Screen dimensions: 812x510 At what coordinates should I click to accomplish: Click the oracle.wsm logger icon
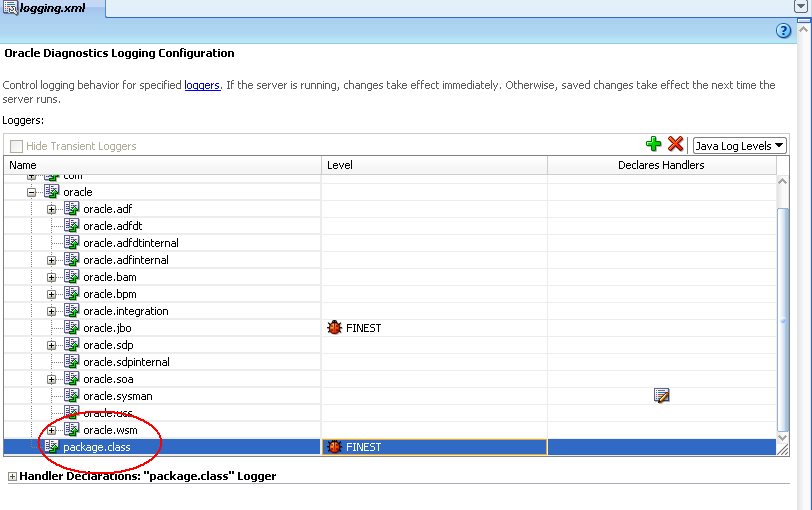point(71,430)
